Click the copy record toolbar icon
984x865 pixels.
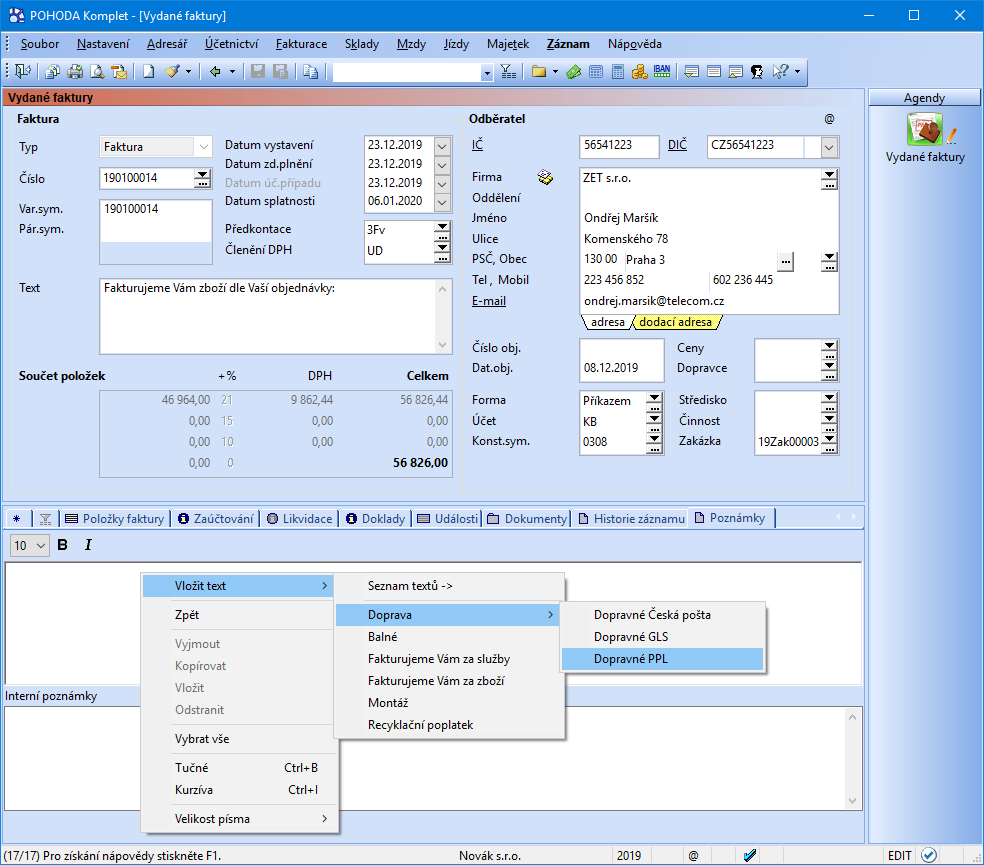[x=310, y=72]
